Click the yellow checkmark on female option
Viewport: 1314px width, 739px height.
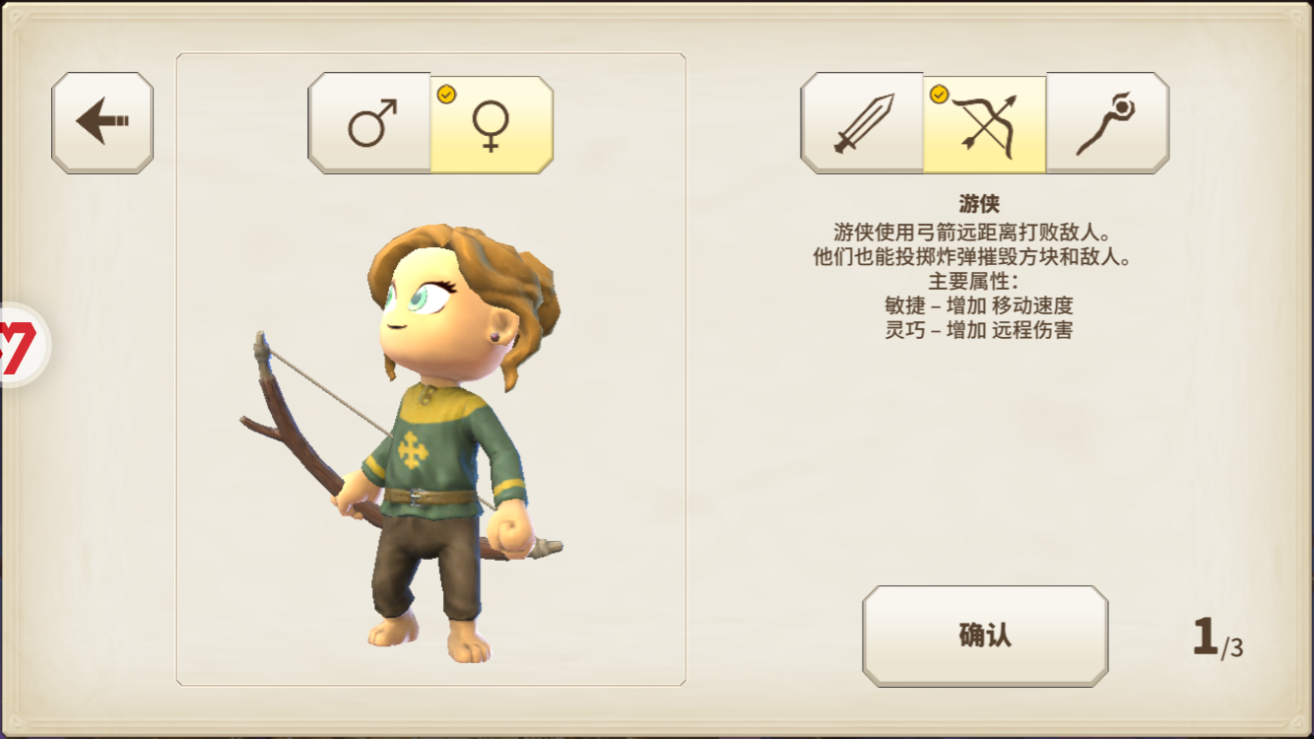(446, 94)
